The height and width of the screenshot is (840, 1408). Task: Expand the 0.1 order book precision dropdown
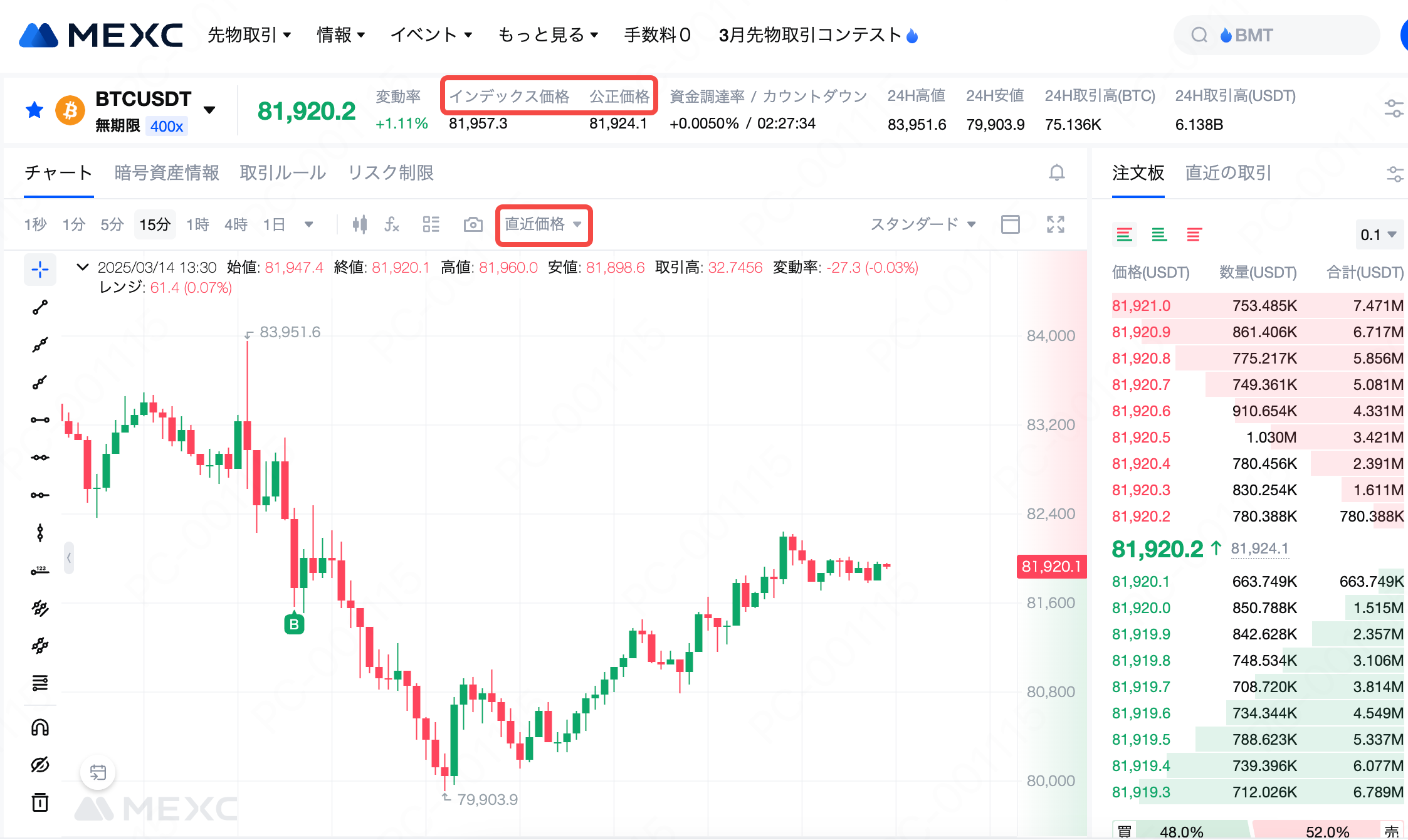point(1379,235)
